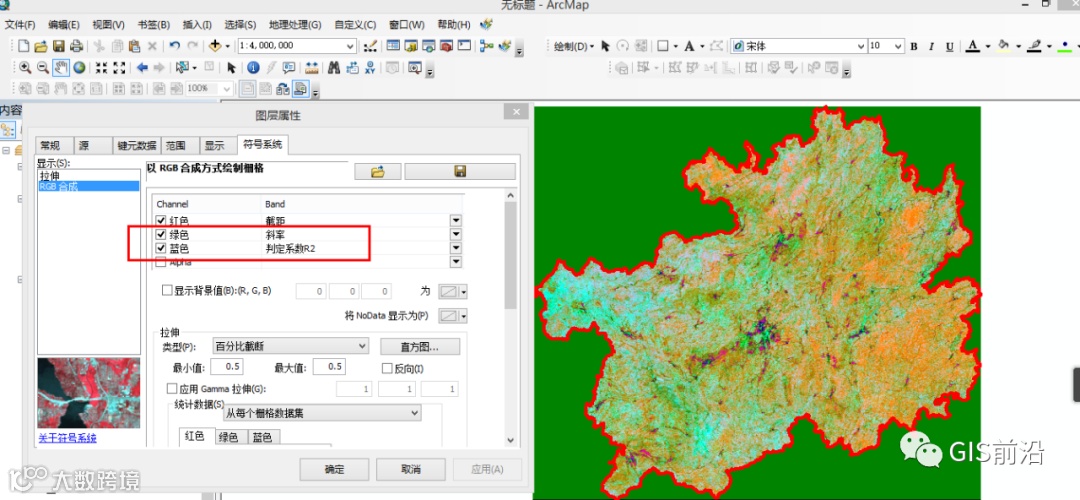Image resolution: width=1080 pixels, height=500 pixels.
Task: Go back to previous extent
Action: point(142,67)
